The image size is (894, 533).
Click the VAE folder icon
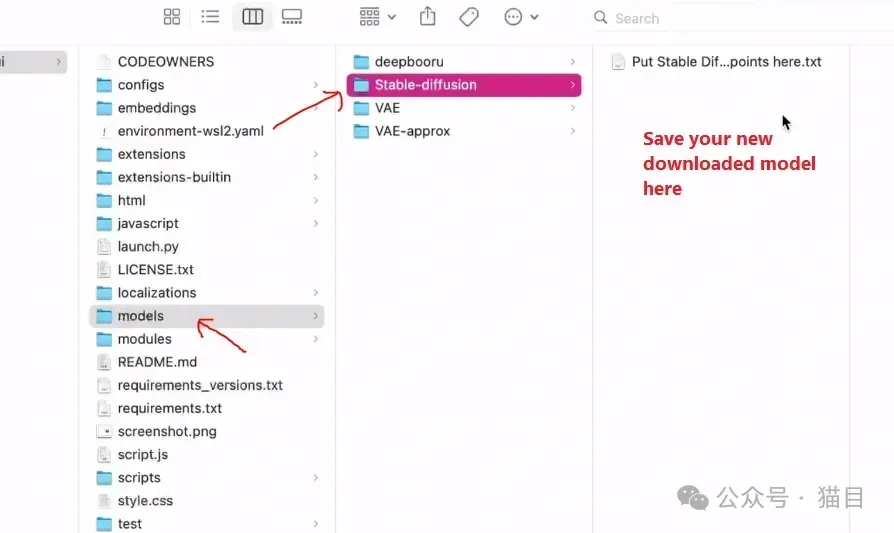click(x=361, y=108)
